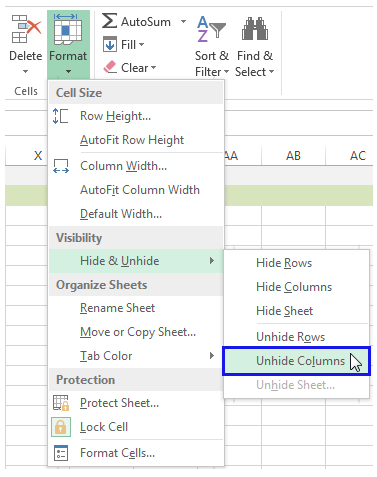Screen dimensions: 377x477
Task: Expand Tab Color submenu arrow
Action: point(212,356)
